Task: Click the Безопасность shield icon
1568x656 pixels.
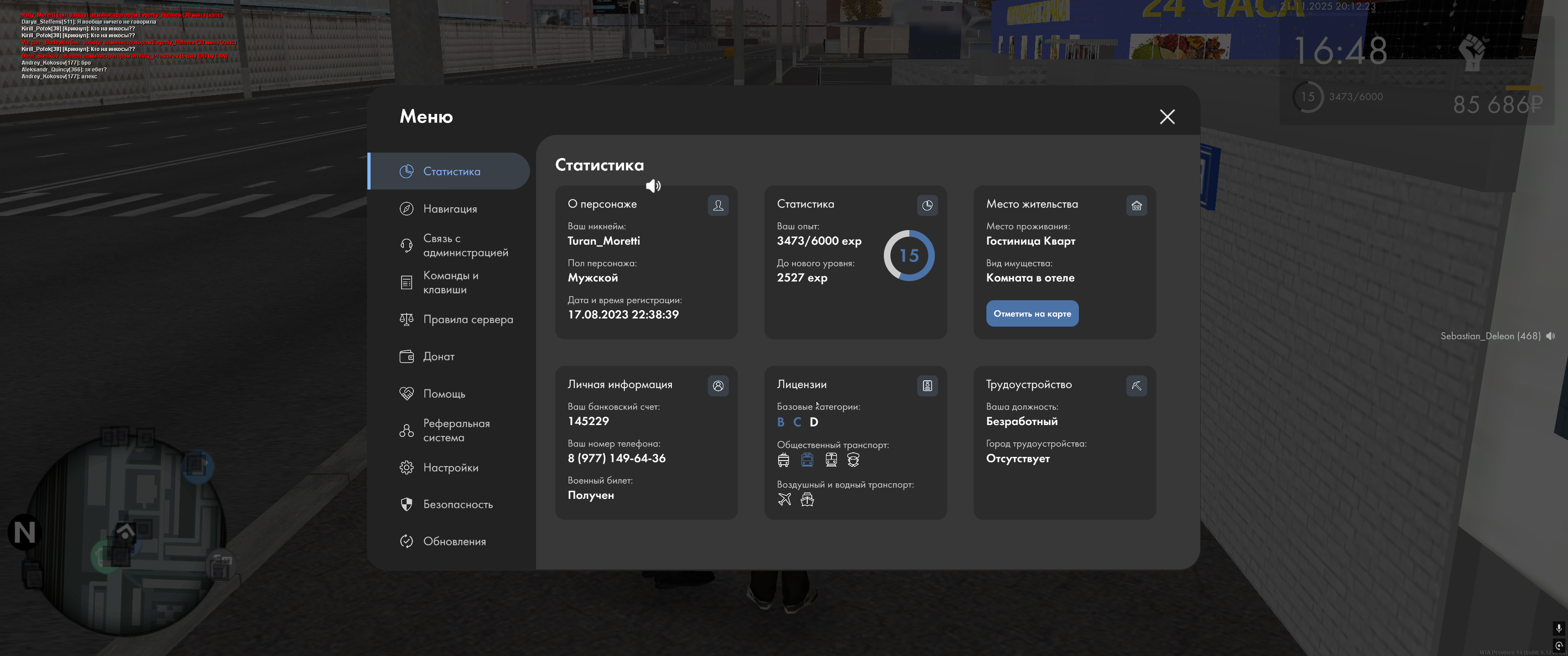Action: tap(406, 504)
